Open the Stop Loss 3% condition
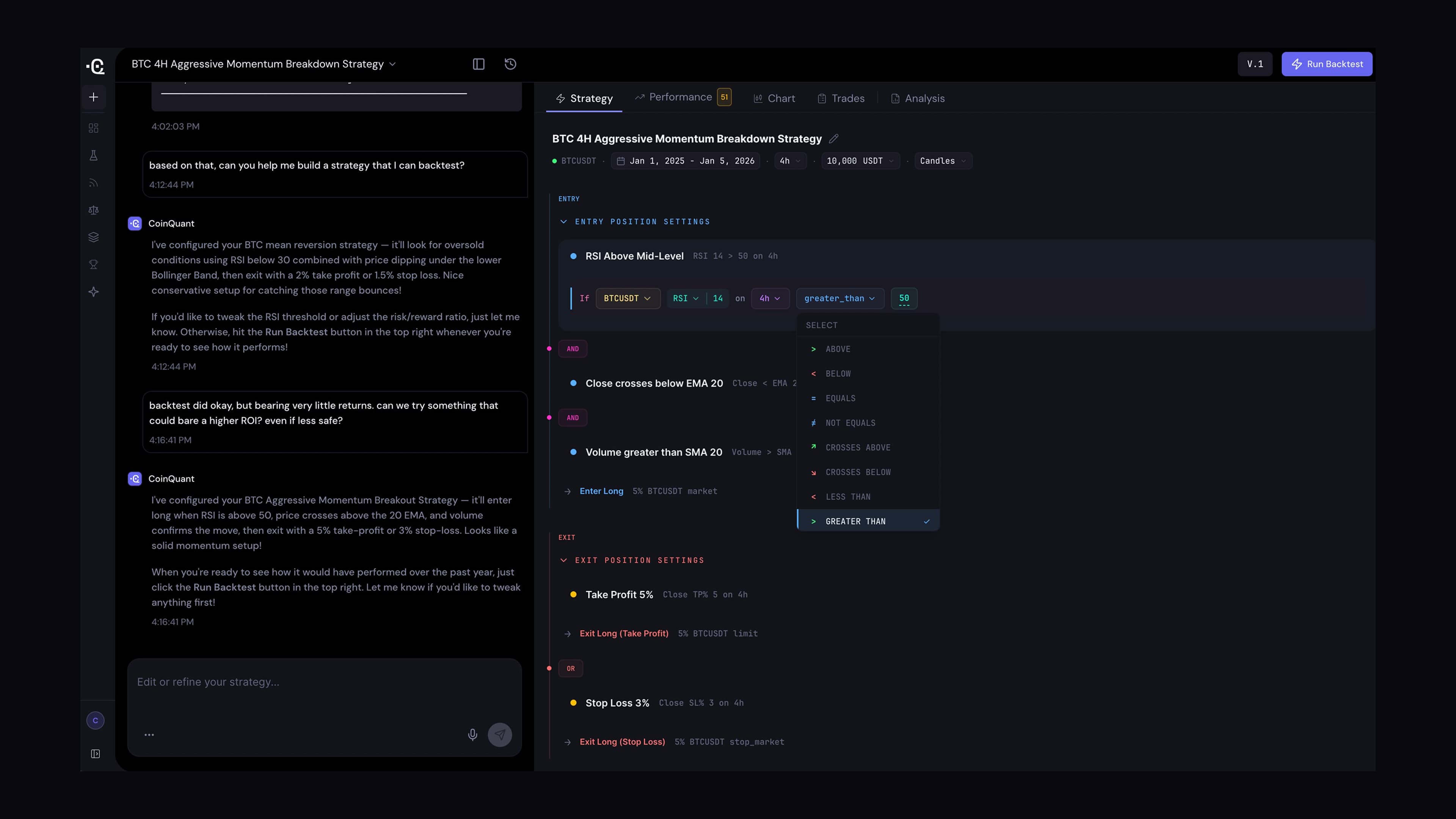This screenshot has width=1456, height=819. 617,703
